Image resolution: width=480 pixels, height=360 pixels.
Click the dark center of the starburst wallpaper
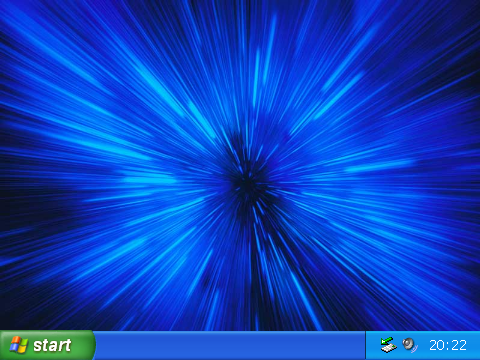click(247, 183)
